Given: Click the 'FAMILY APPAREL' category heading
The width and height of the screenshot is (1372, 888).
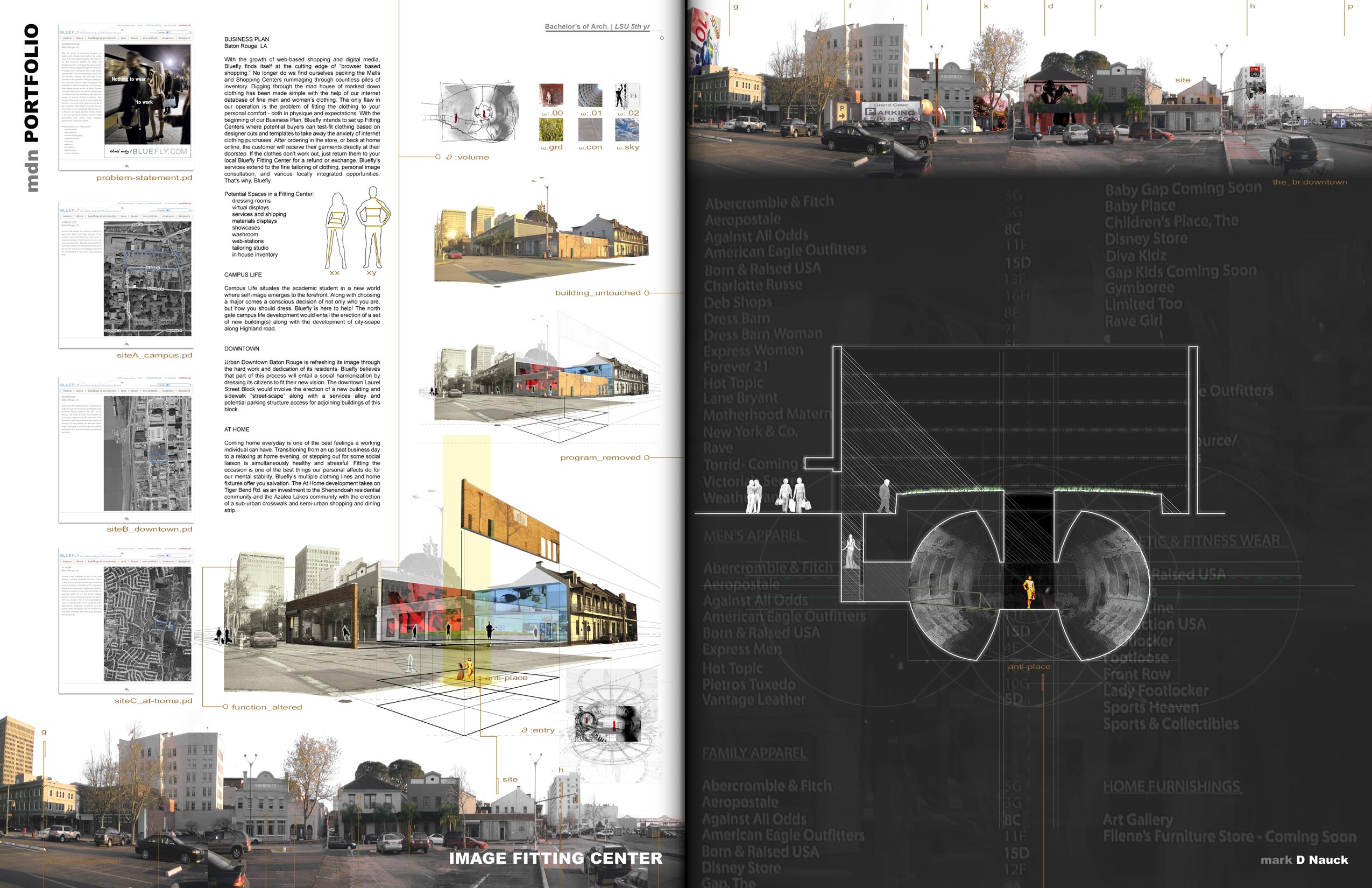Looking at the screenshot, I should pyautogui.click(x=754, y=753).
